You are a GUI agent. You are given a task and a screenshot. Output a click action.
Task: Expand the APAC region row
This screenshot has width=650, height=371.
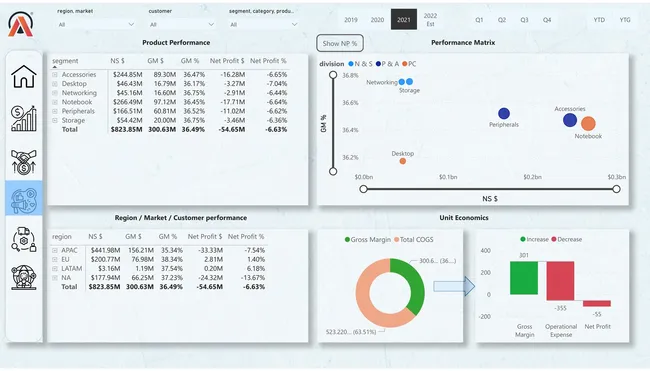(55, 250)
